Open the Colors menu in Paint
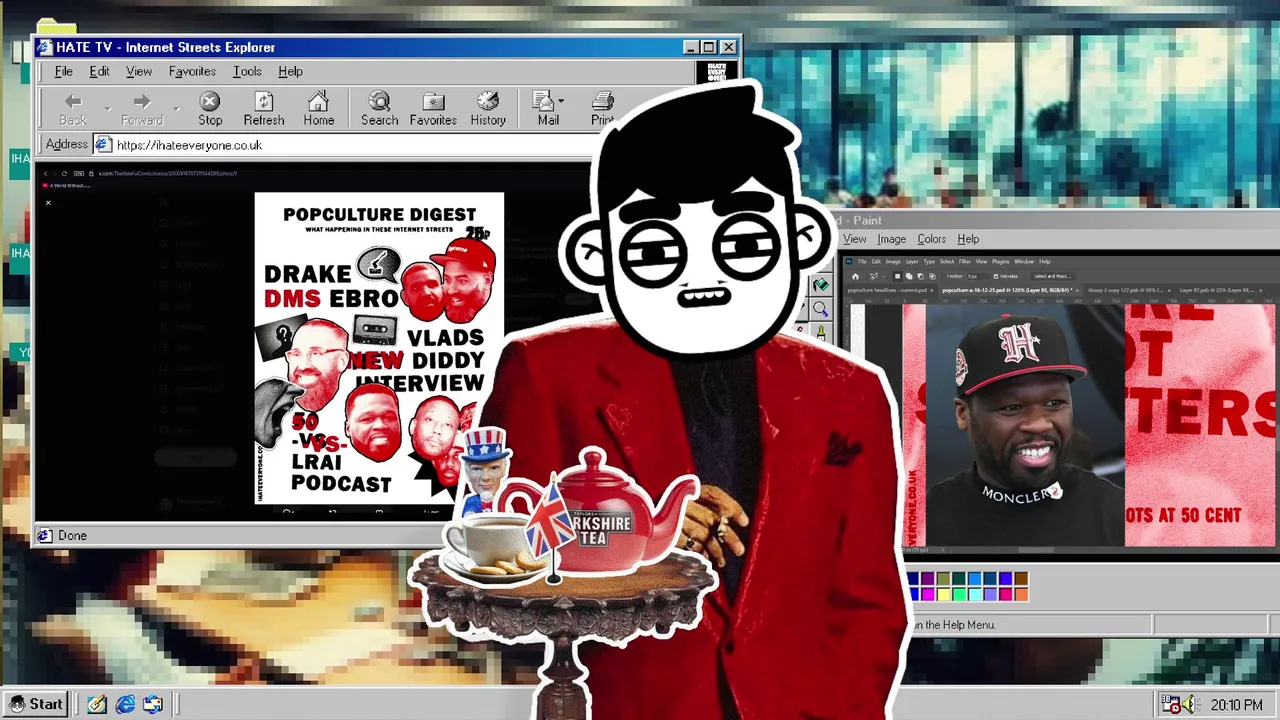 (931, 239)
